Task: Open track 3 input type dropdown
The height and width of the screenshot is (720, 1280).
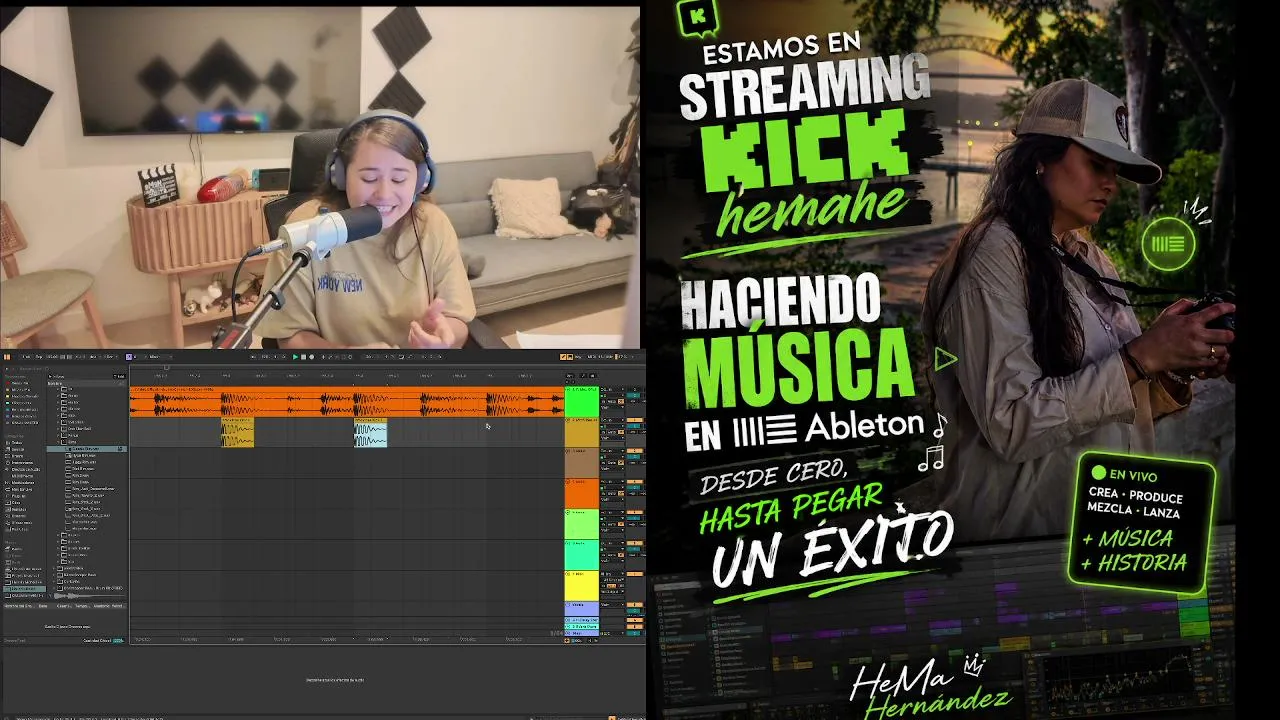Action: pyautogui.click(x=610, y=451)
